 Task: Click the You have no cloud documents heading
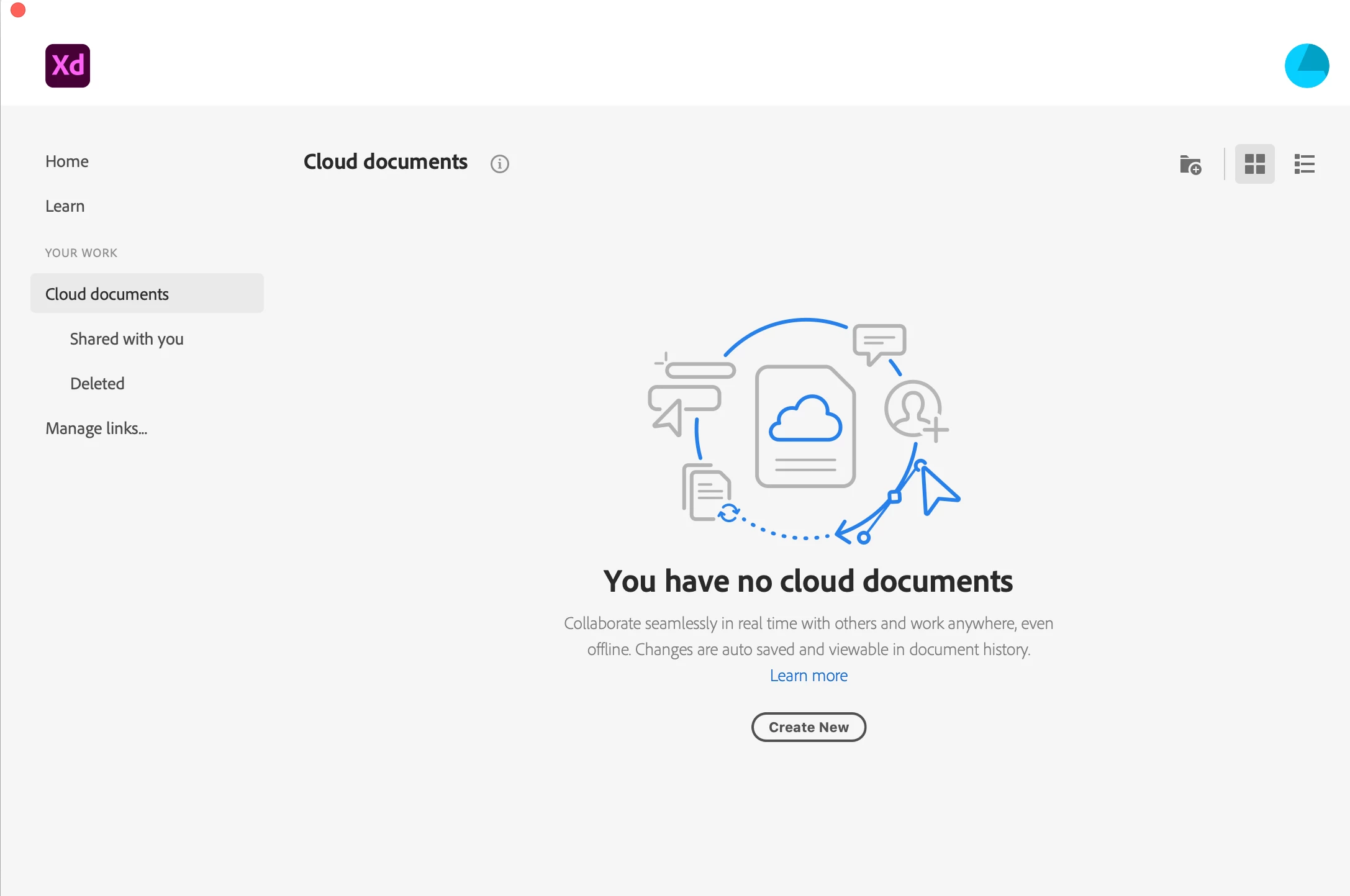pos(808,581)
